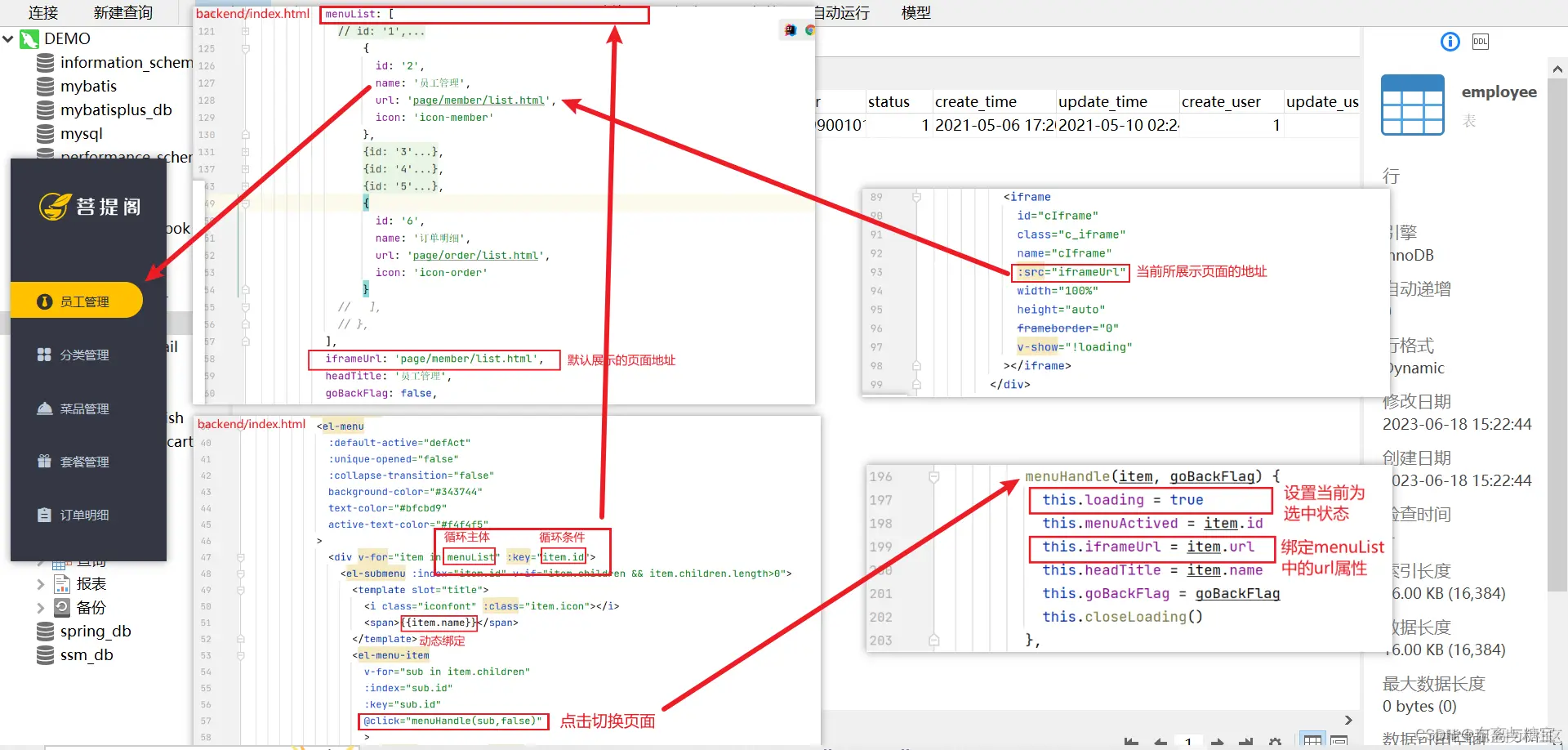
Task: Select the employee table icon
Action: tap(1413, 105)
